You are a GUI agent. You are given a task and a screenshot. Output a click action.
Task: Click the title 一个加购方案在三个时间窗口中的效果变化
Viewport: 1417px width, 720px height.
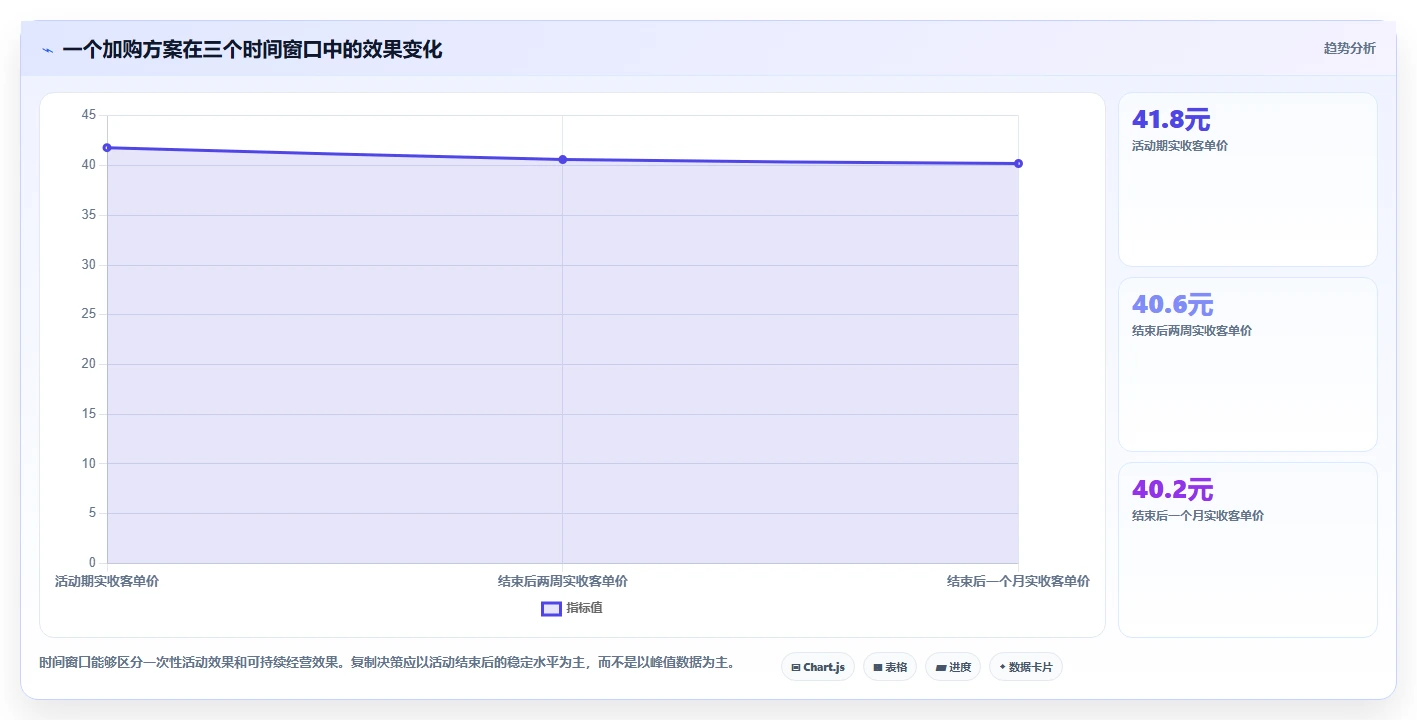pos(252,49)
